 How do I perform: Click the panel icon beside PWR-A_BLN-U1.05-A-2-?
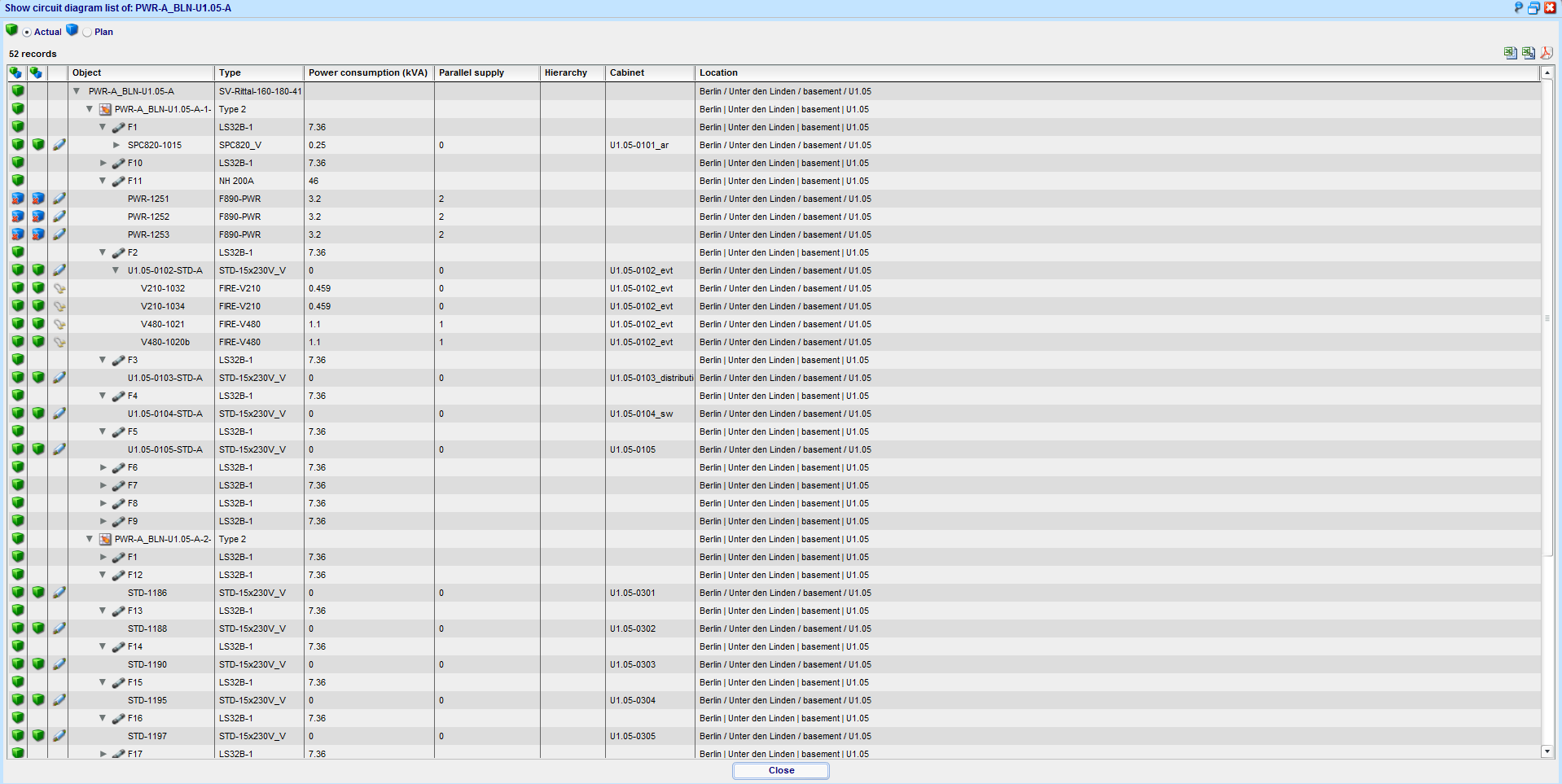(x=105, y=539)
